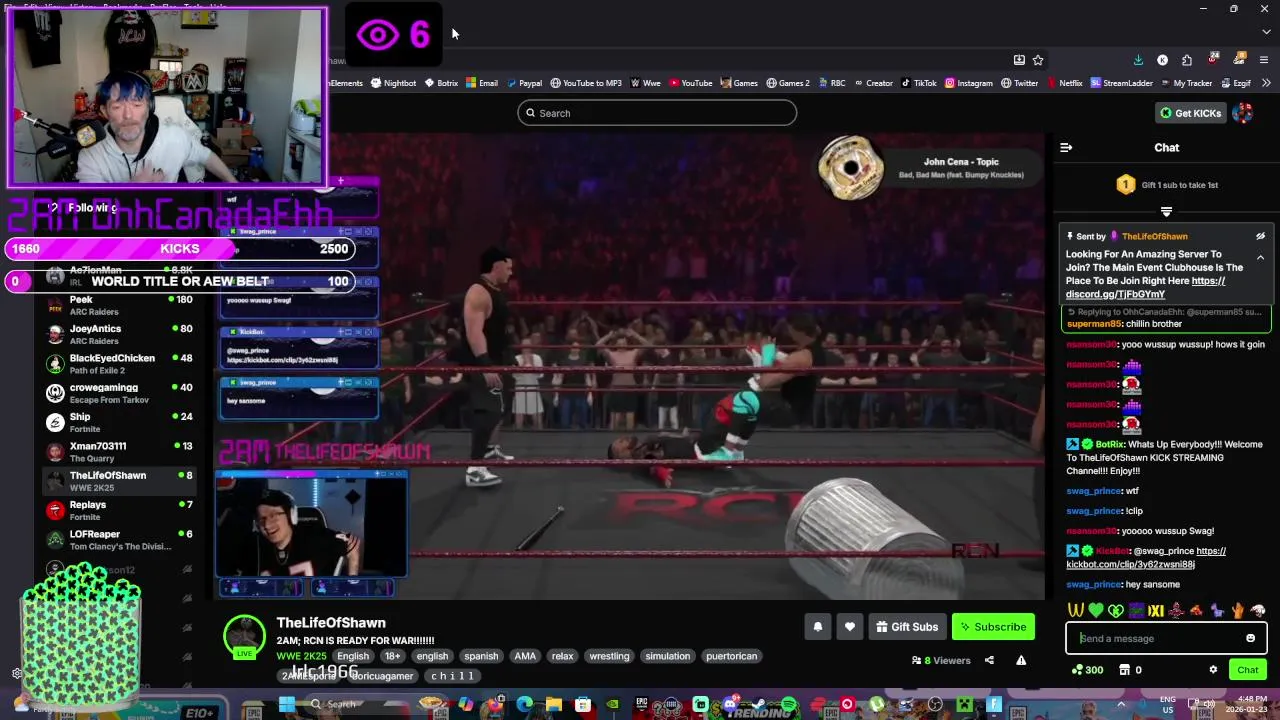Viewport: 1280px width, 720px height.
Task: Click the 'W' emote in quick emotes
Action: coord(1075,610)
